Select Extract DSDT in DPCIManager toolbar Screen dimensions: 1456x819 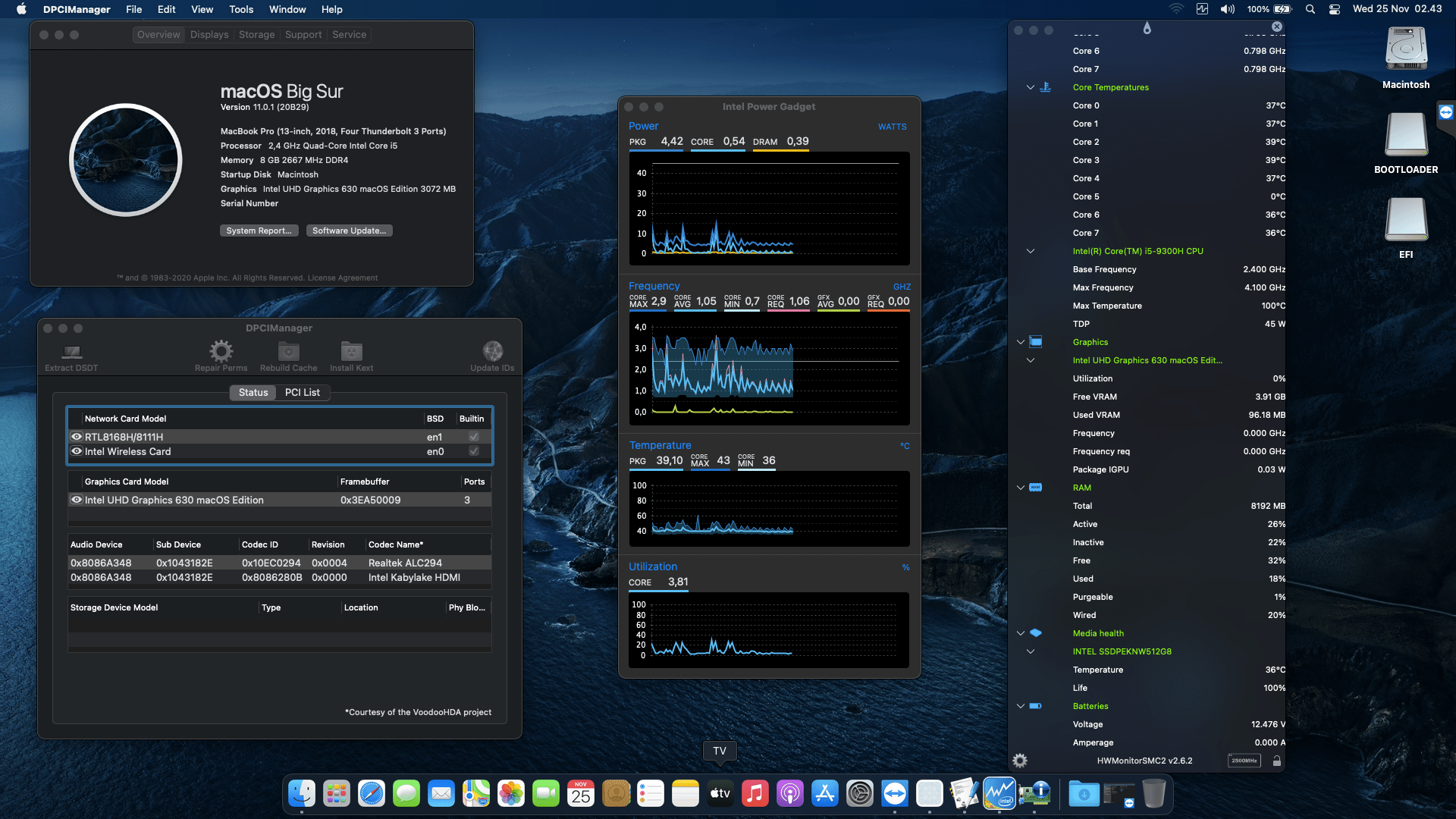pos(71,353)
